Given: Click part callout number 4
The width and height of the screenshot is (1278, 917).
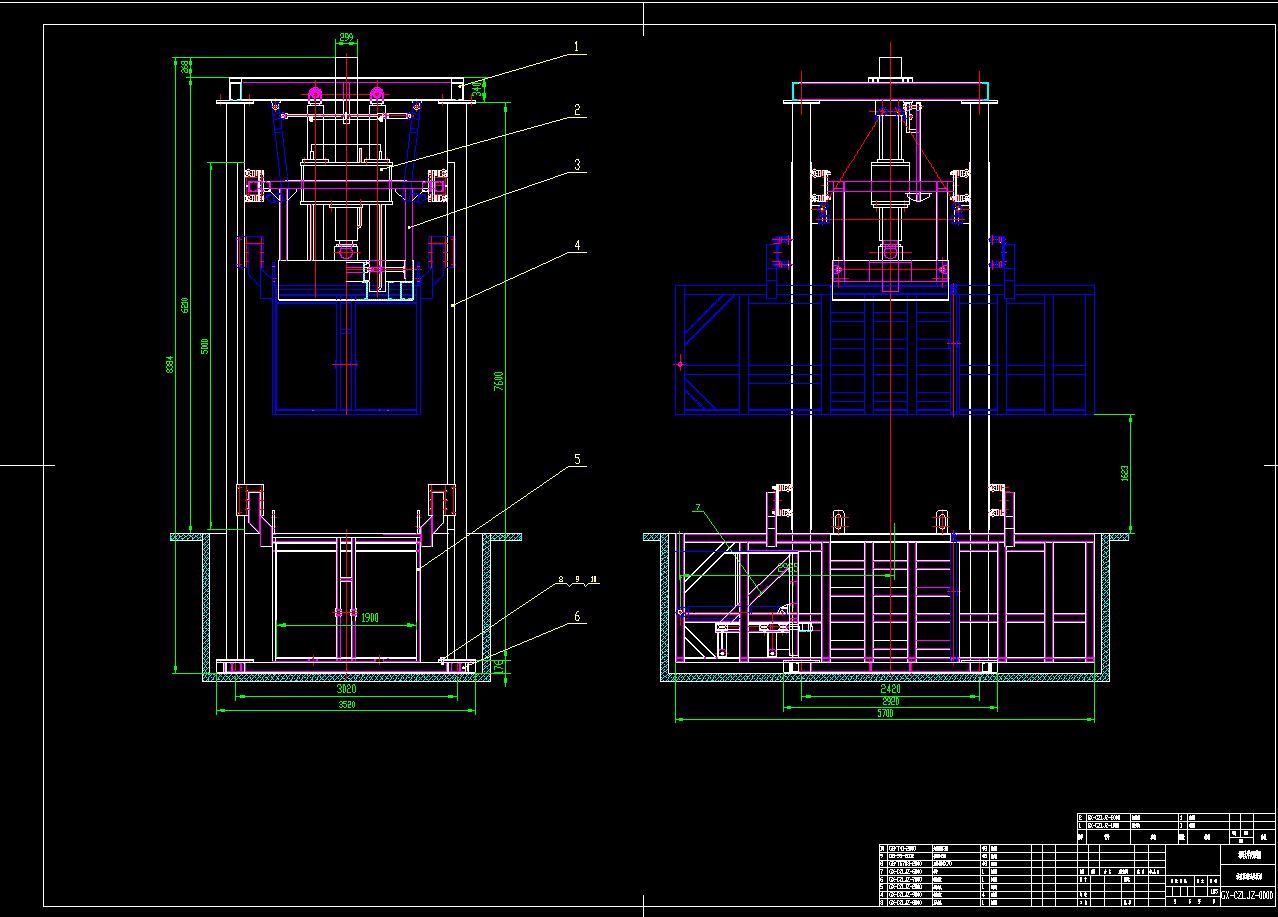Looking at the screenshot, I should 576,243.
